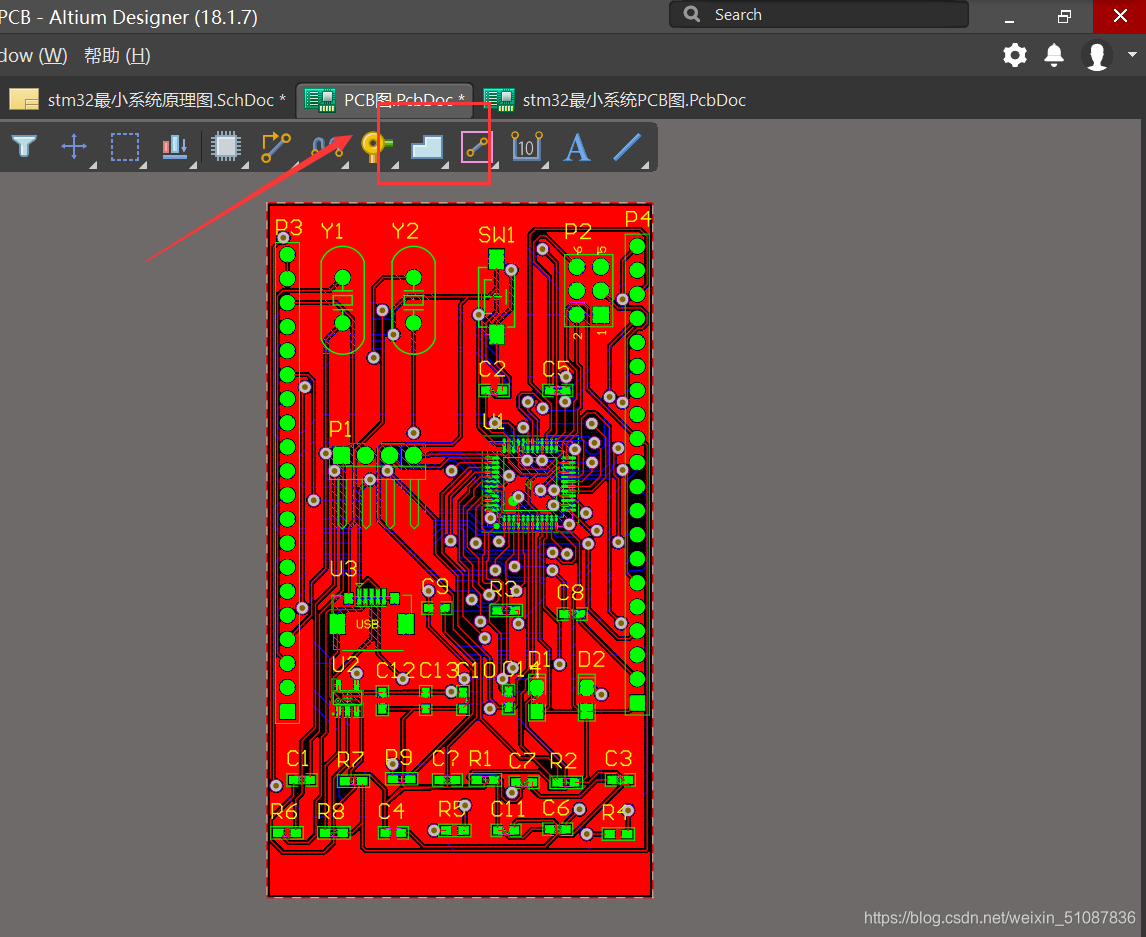
Task: Open the settings gear icon
Action: [x=1015, y=55]
